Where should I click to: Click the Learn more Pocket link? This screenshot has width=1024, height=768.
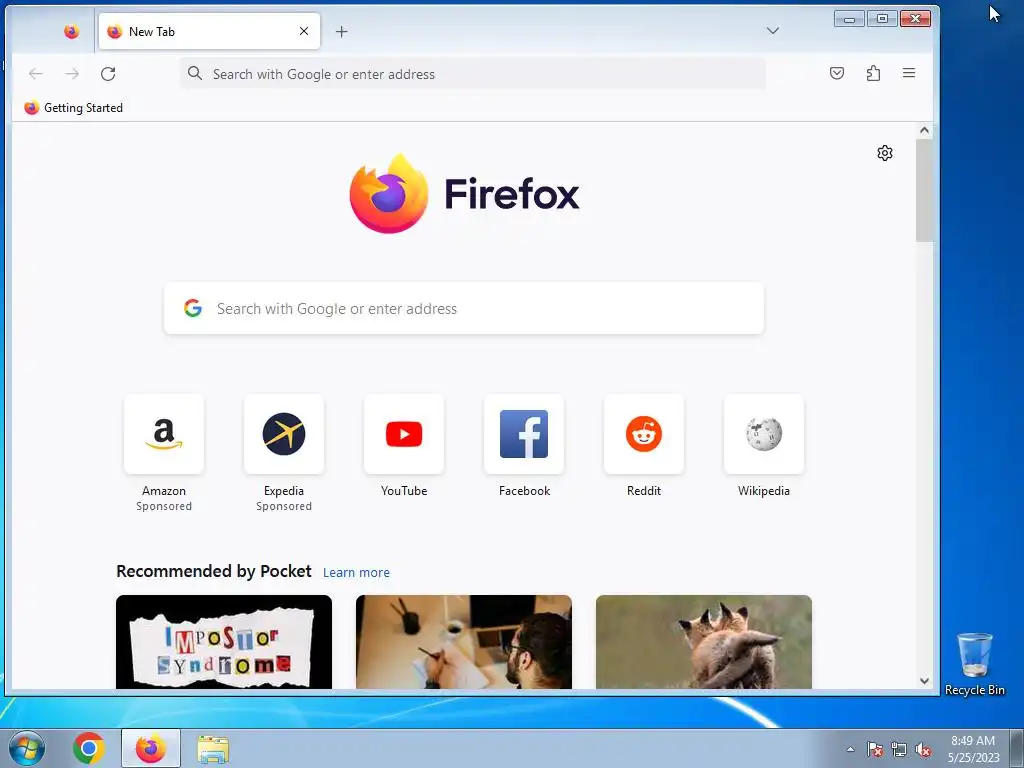click(x=356, y=573)
